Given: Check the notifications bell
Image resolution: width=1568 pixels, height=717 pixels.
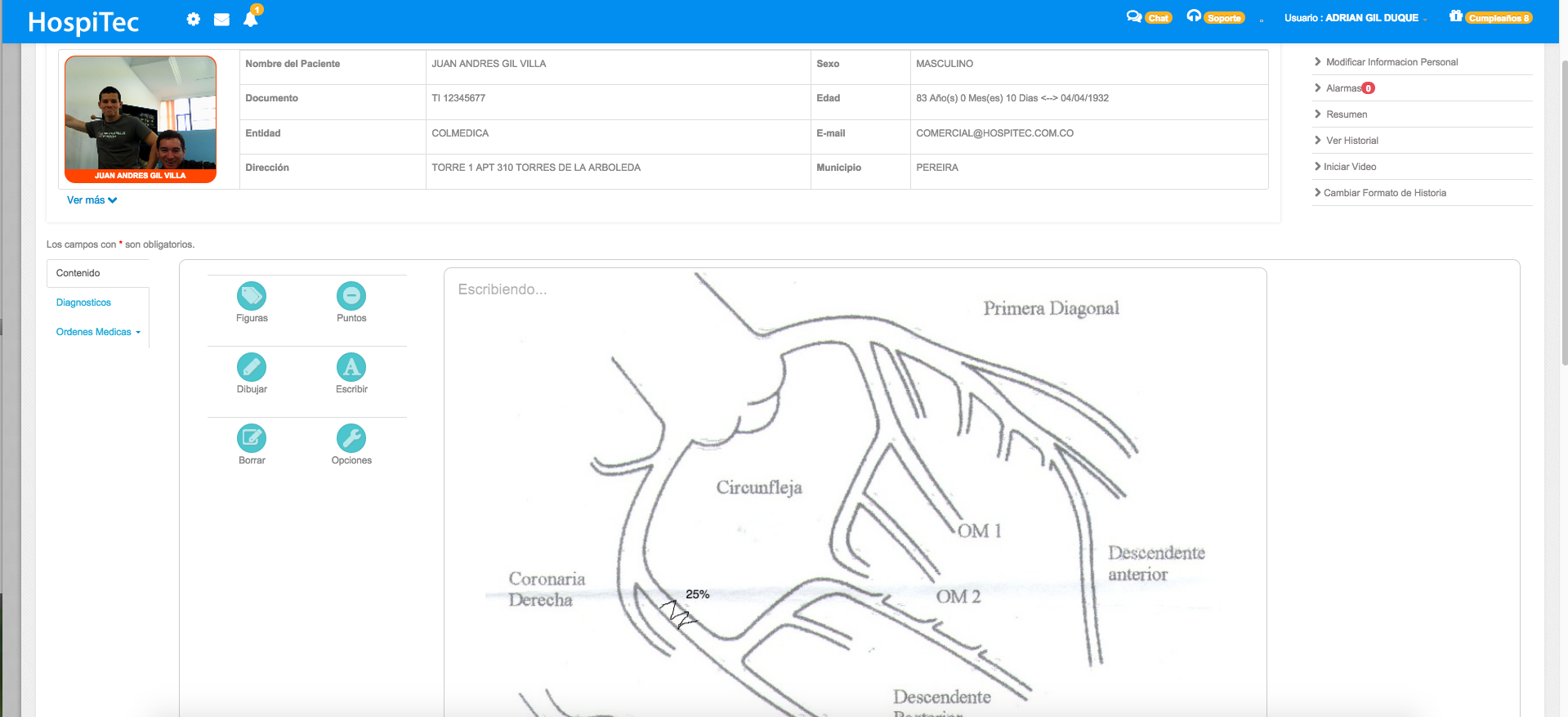Looking at the screenshot, I should pos(251,19).
